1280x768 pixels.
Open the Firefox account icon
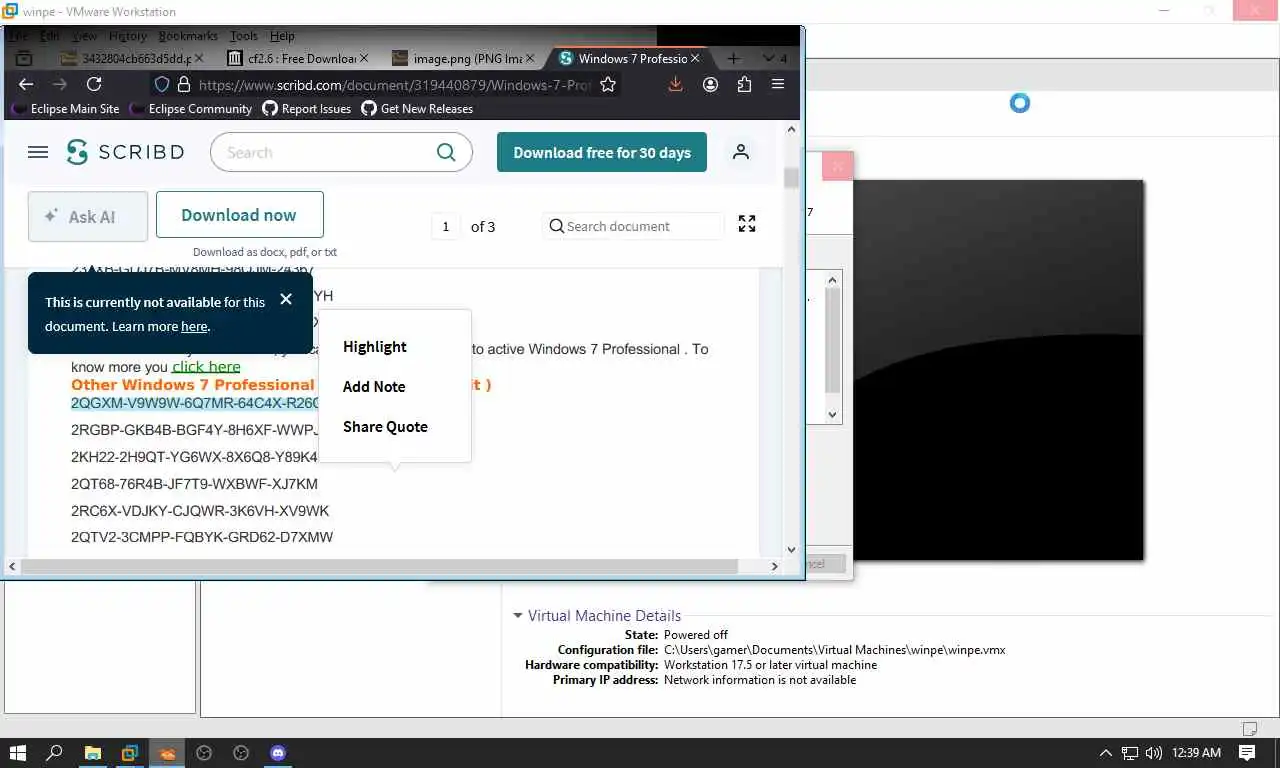coord(710,85)
